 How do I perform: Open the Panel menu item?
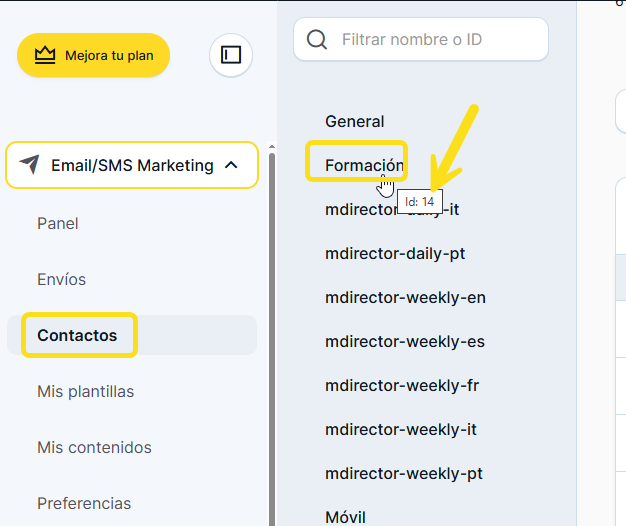coord(58,223)
